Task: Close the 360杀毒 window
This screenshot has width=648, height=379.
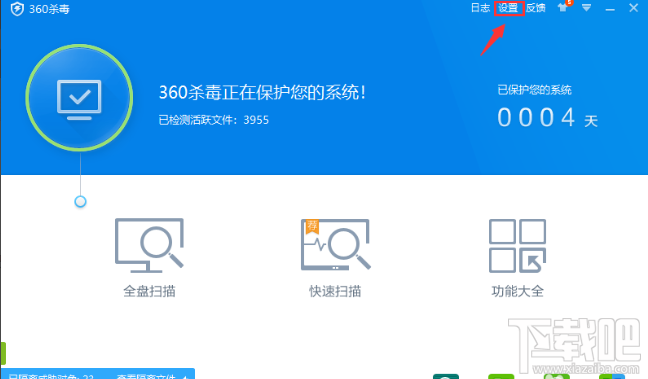Action: click(634, 7)
